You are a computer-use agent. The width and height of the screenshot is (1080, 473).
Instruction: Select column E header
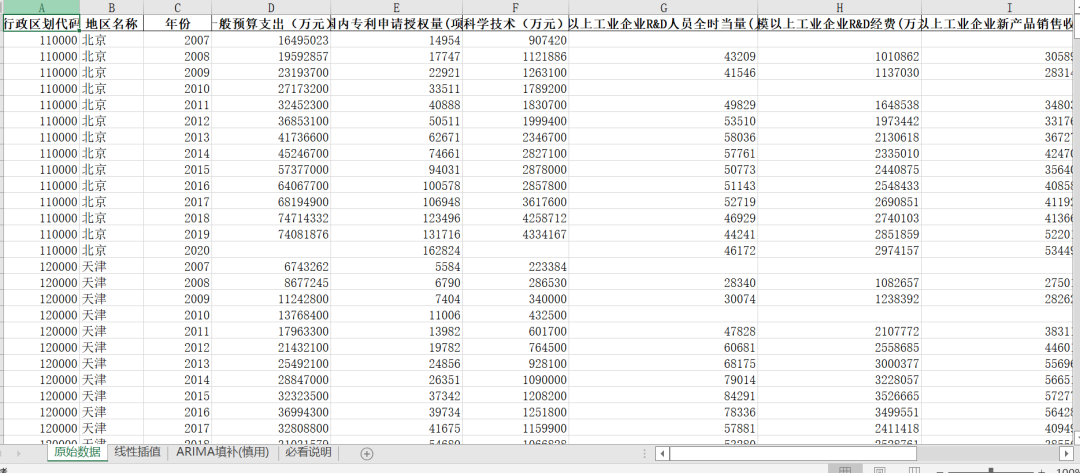397,8
